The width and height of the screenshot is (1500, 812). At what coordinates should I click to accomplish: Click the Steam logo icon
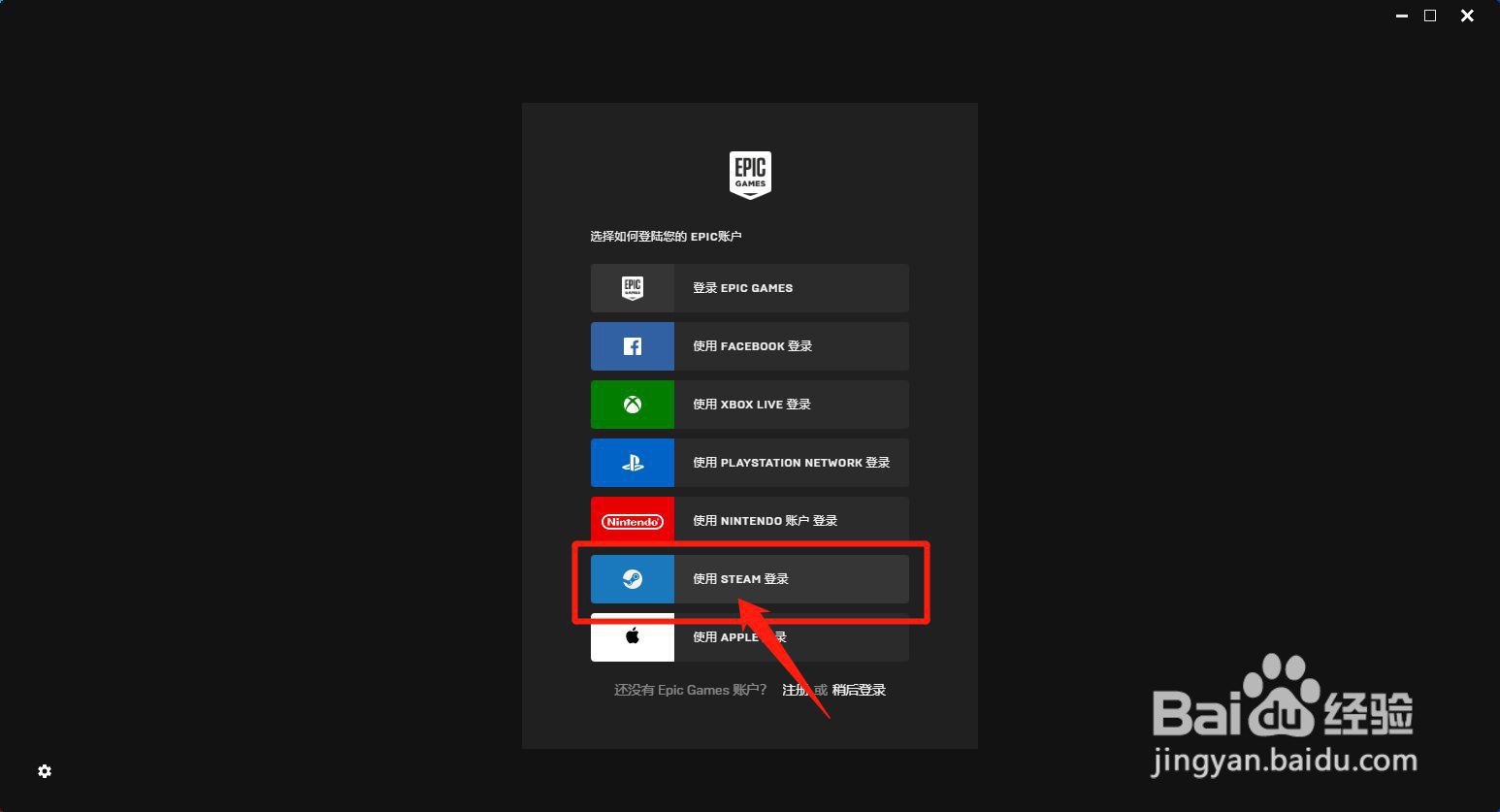[x=633, y=579]
